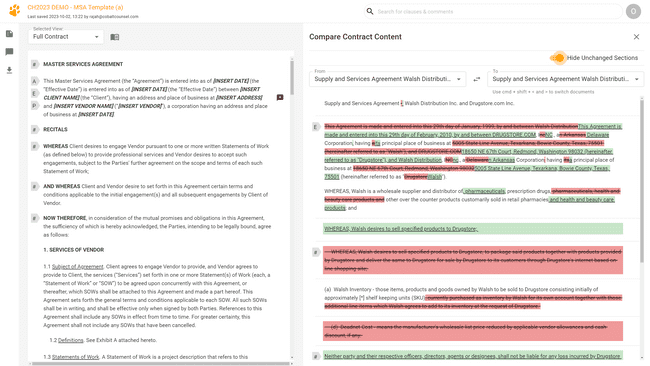Click the A marker beside the intro paragraph

point(35,81)
